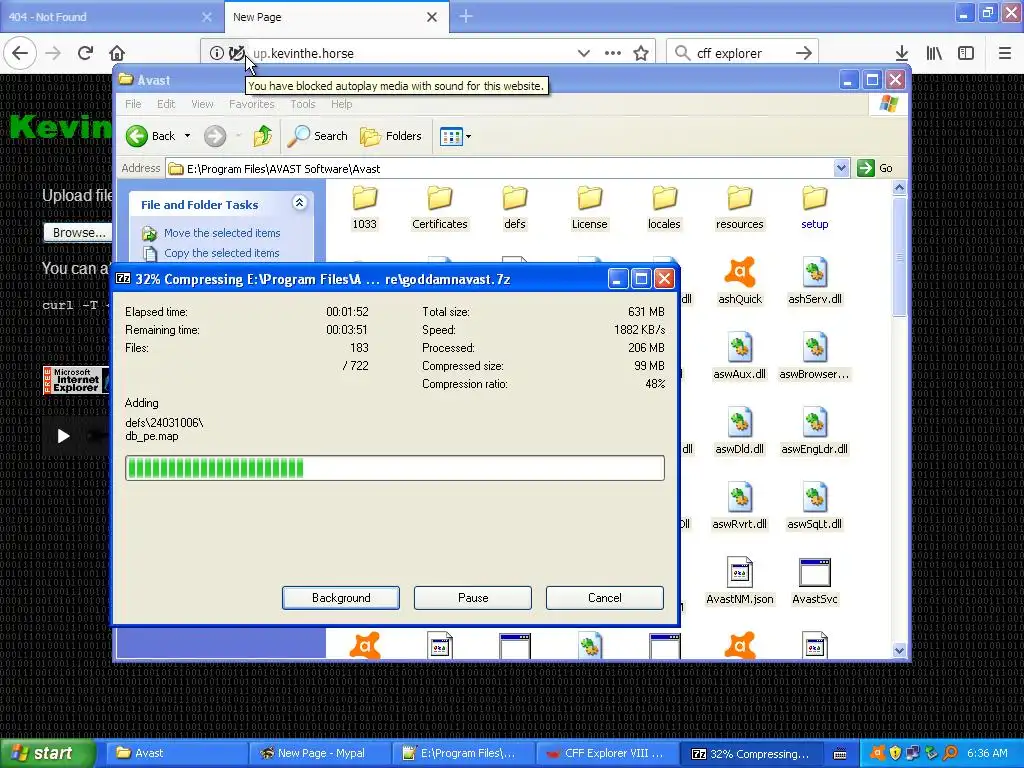Cancel the 7-Zip compression
This screenshot has width=1024, height=768.
(605, 598)
